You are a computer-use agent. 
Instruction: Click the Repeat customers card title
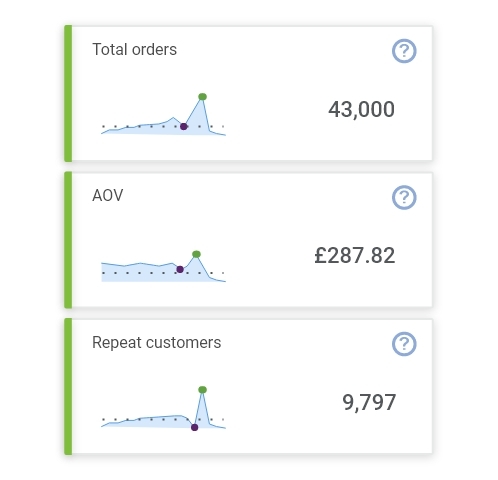point(156,342)
